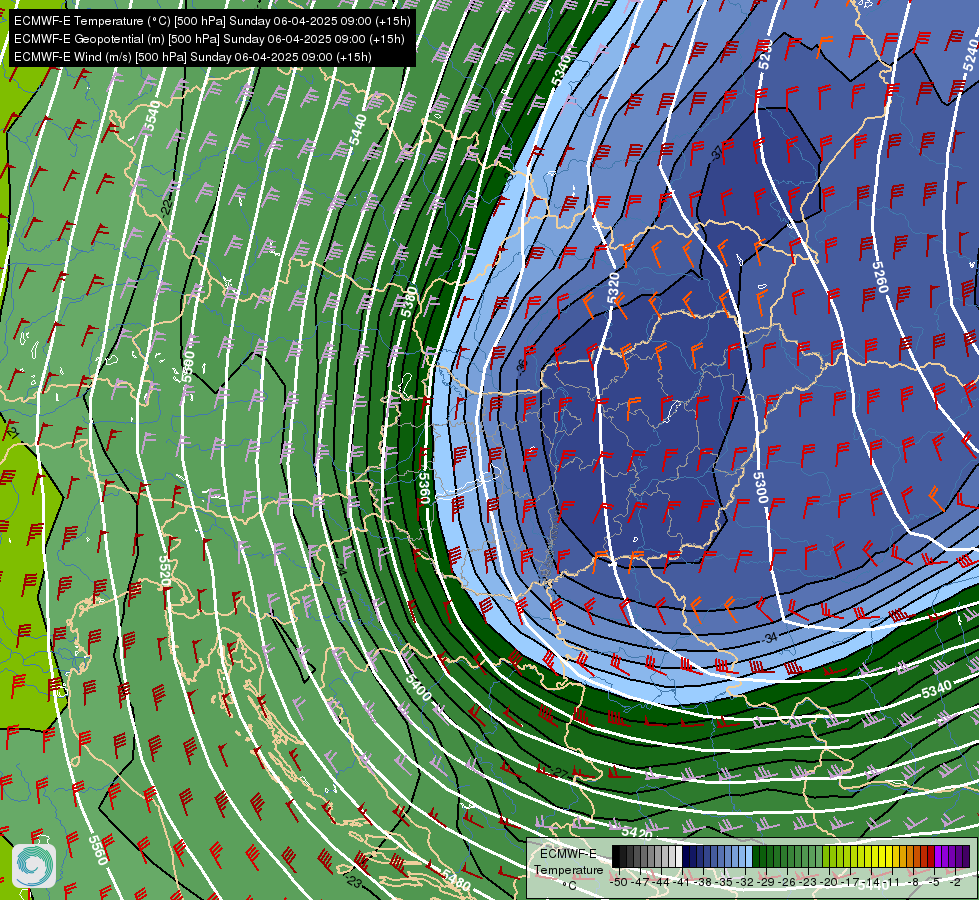Click the 5560 geopotential contour label
979x900 pixels.
click(x=98, y=849)
